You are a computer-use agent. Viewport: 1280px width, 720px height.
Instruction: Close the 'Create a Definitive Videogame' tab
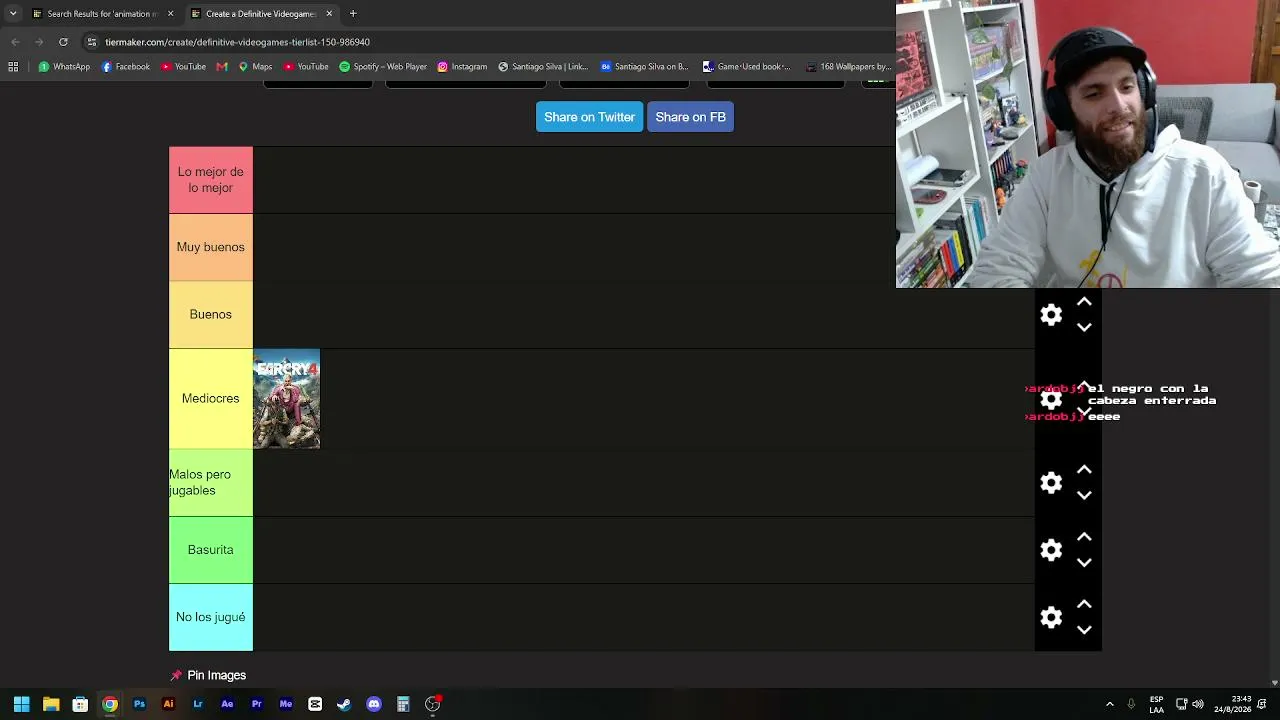[x=329, y=14]
